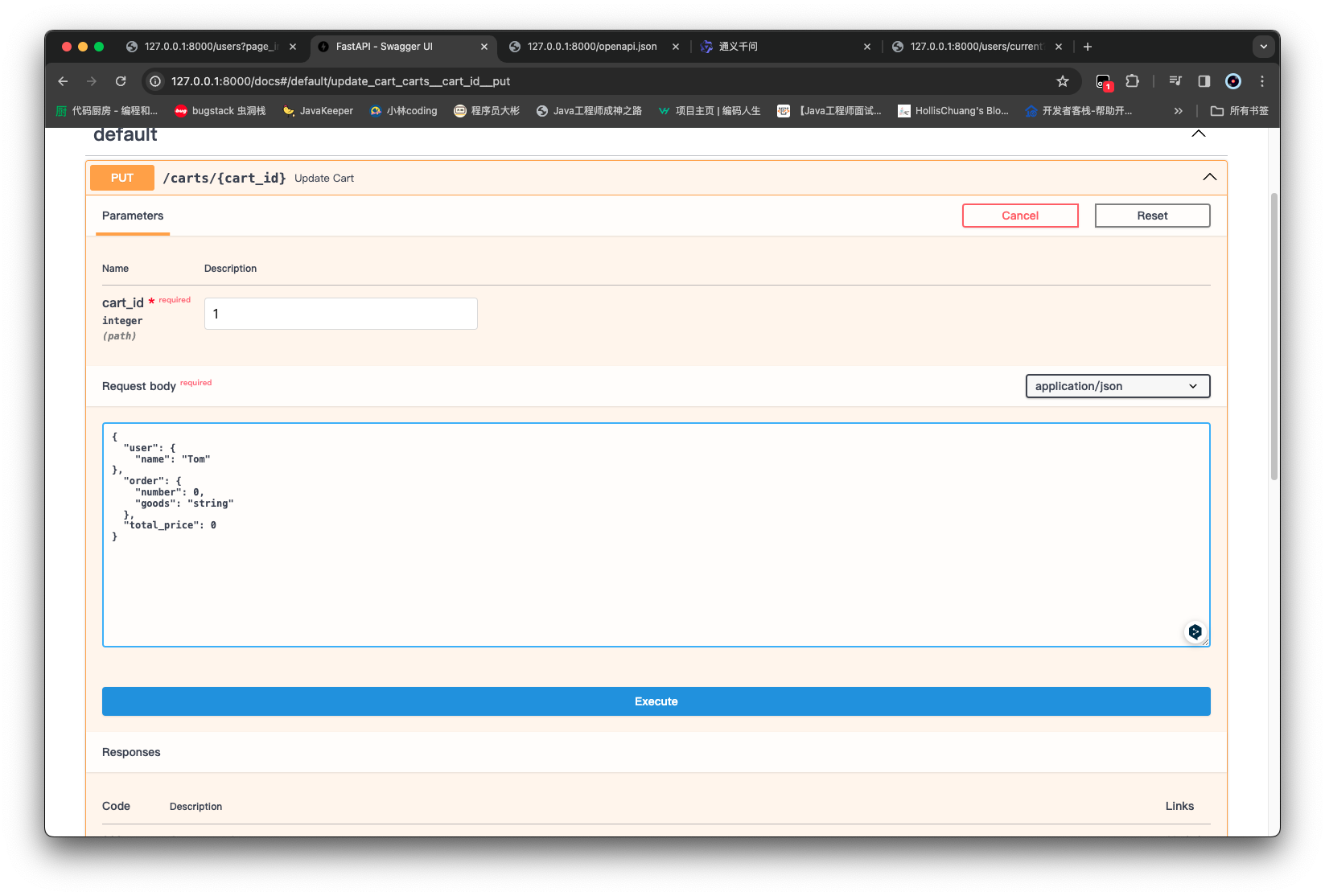The width and height of the screenshot is (1325, 896).
Task: Open the bugstack 虫洞栈 bookmark
Action: (x=220, y=111)
